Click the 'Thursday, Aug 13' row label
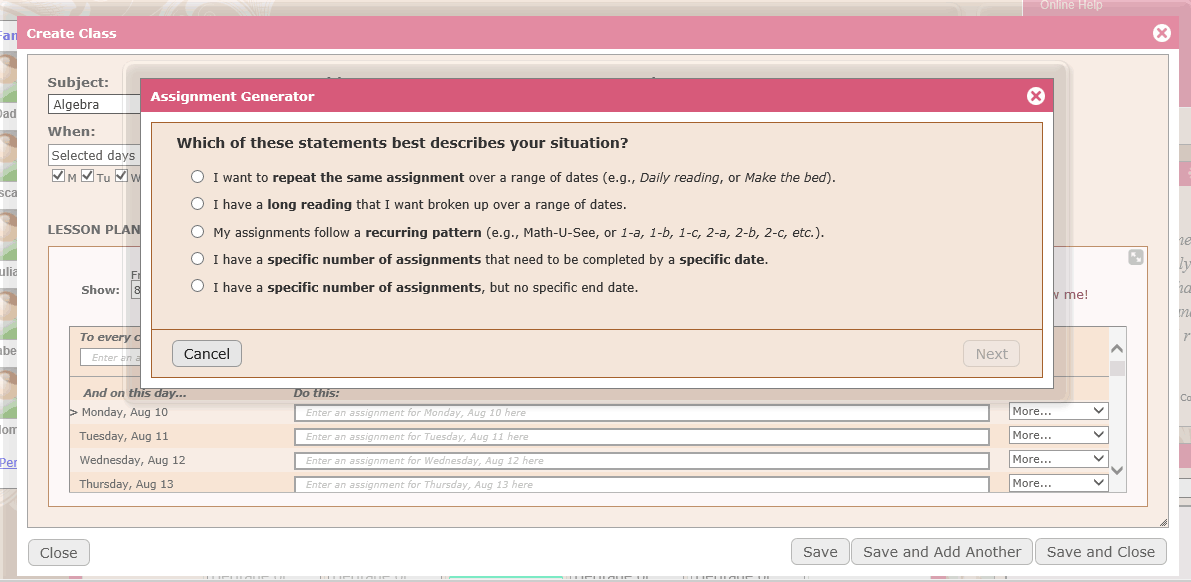 click(x=126, y=483)
